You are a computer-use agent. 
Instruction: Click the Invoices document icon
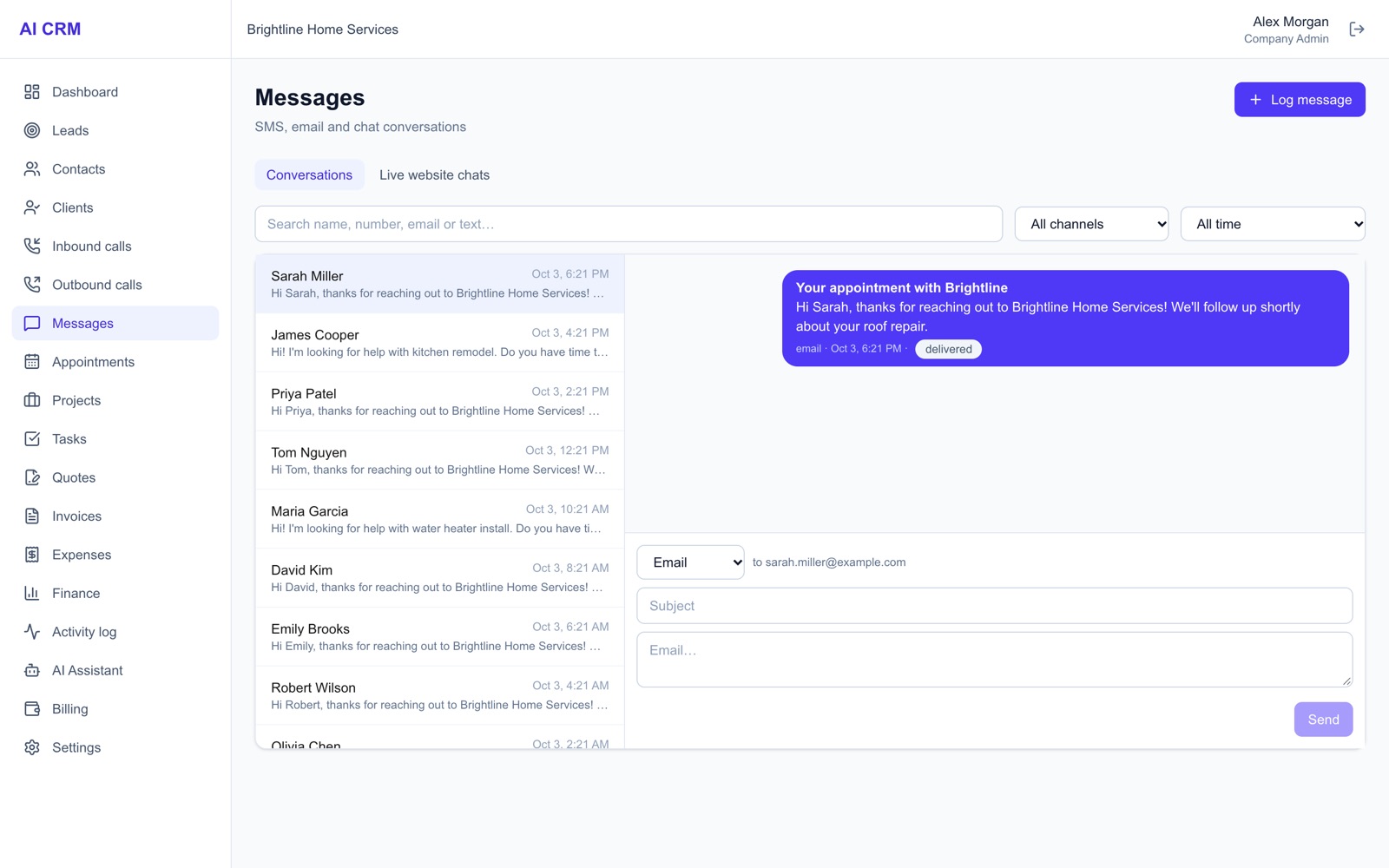(32, 516)
